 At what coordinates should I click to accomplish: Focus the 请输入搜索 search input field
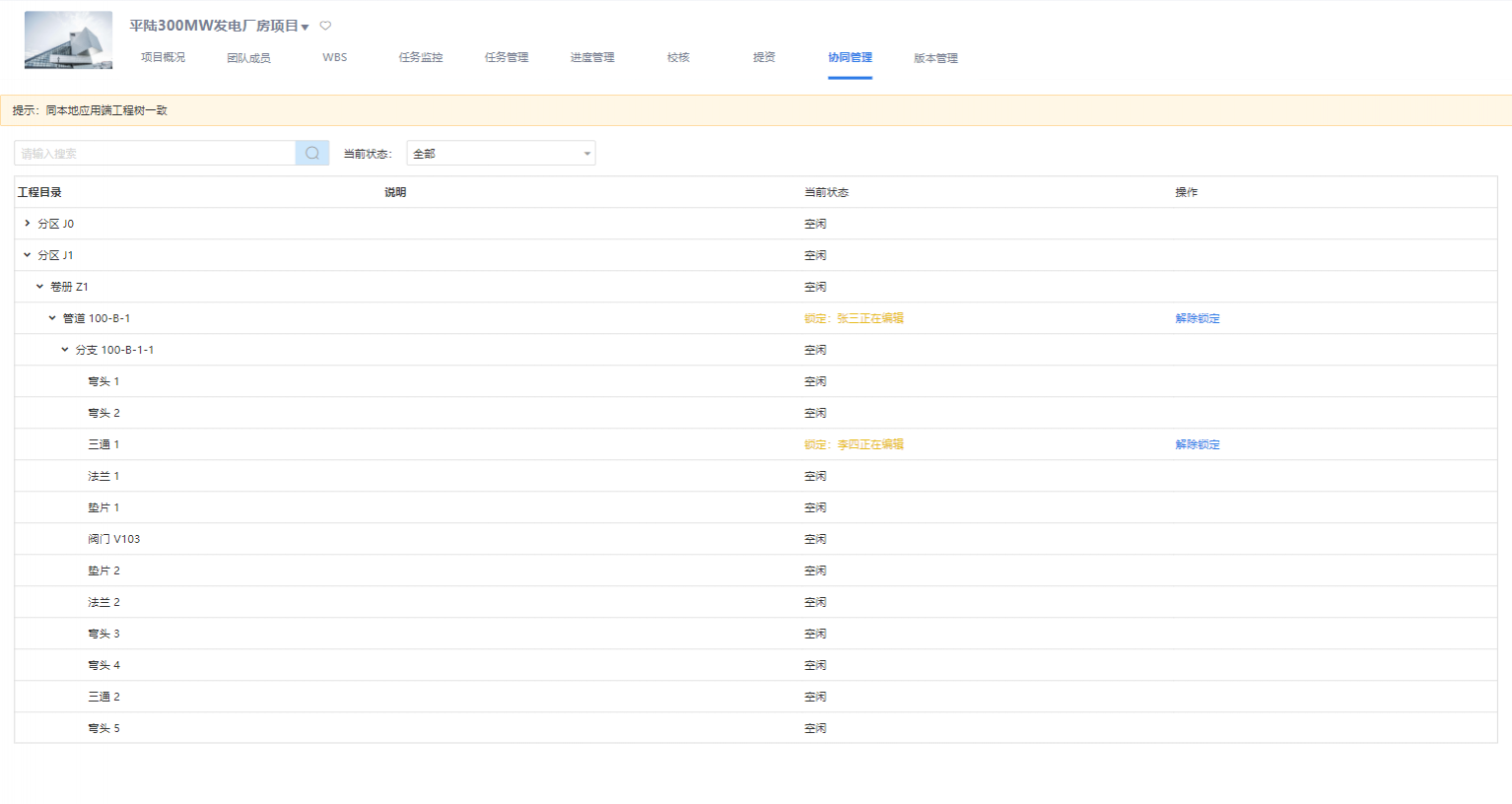(x=155, y=153)
